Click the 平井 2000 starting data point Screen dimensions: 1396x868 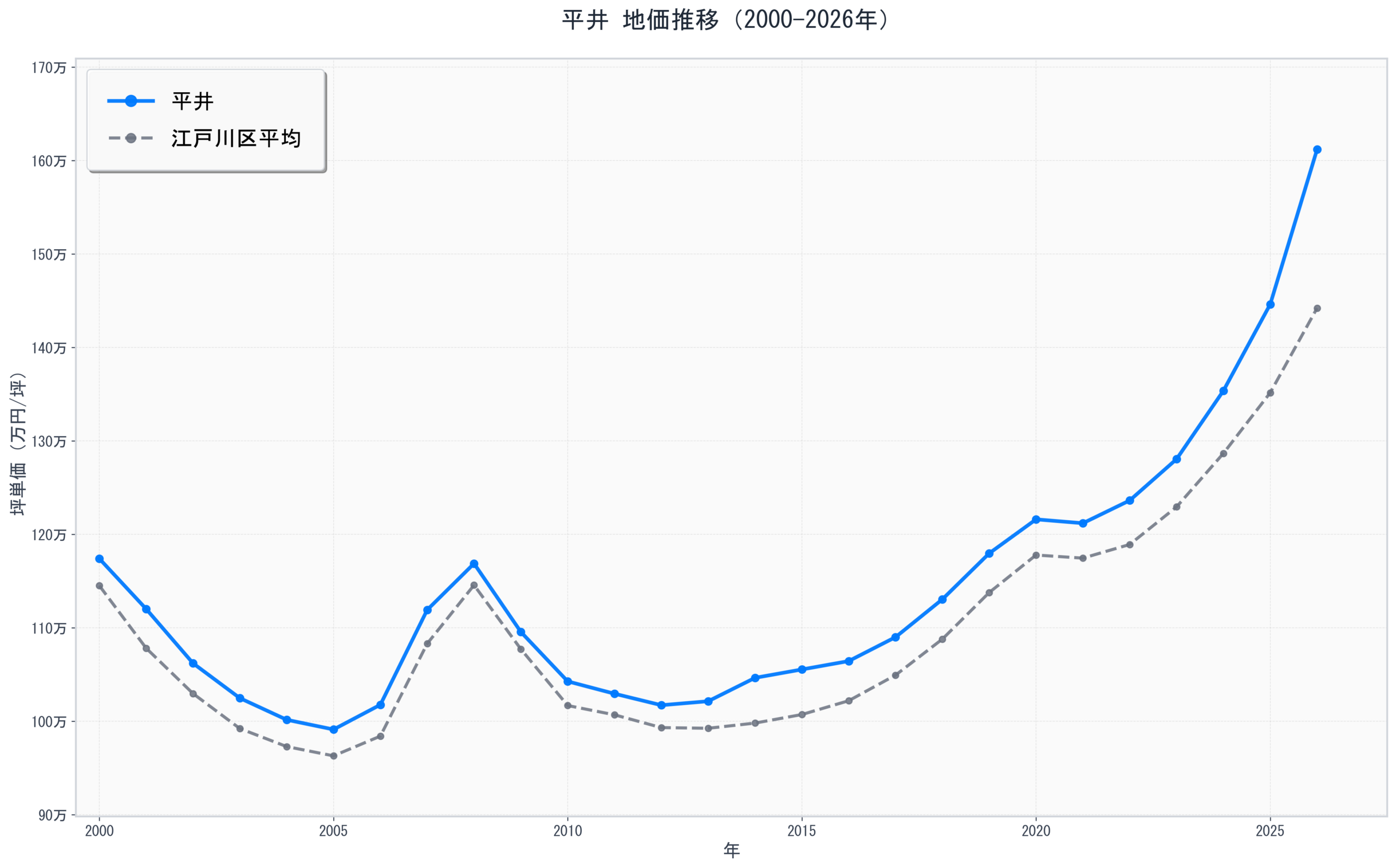click(99, 559)
